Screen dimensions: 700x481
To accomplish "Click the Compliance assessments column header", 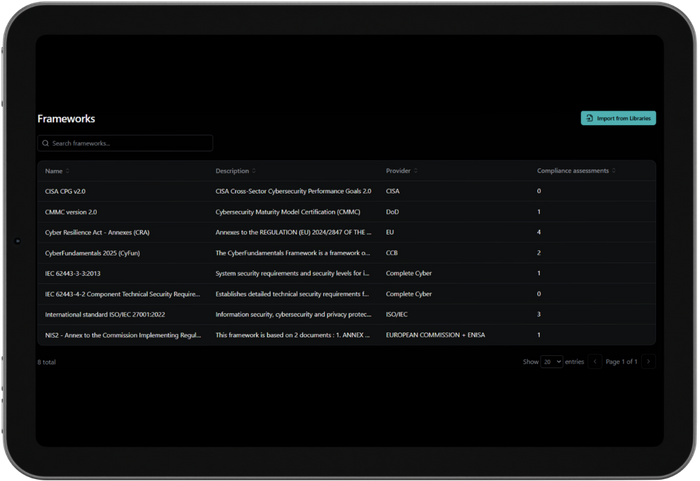I will pyautogui.click(x=573, y=171).
